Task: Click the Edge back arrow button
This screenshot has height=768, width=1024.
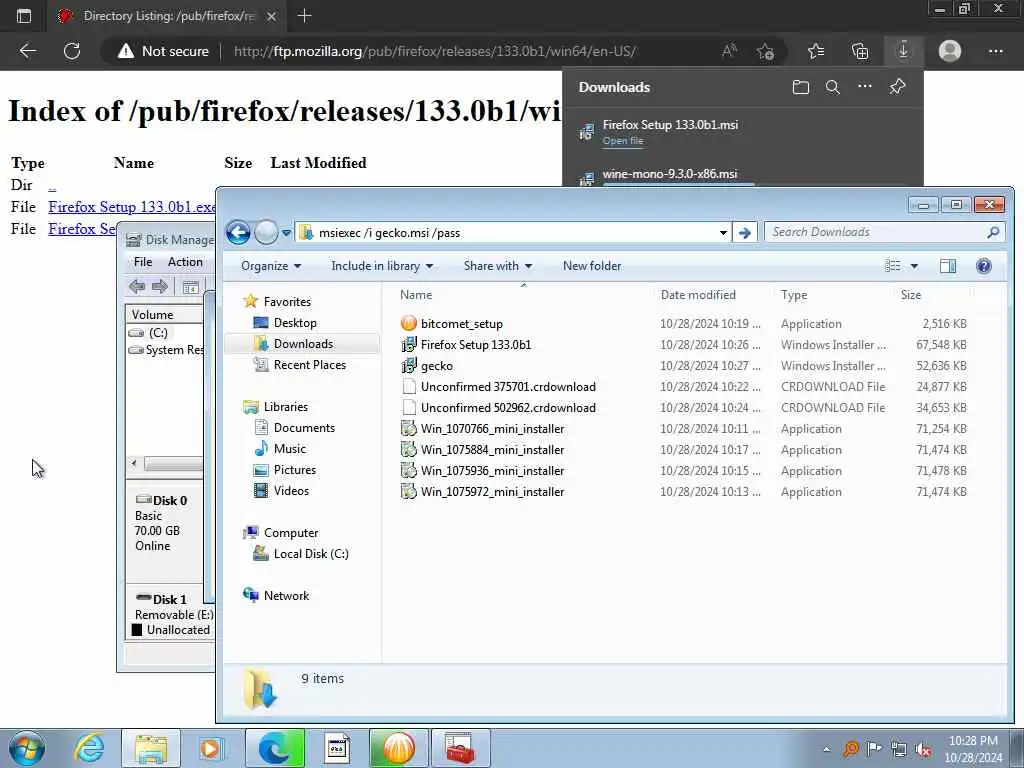Action: pos(27,51)
